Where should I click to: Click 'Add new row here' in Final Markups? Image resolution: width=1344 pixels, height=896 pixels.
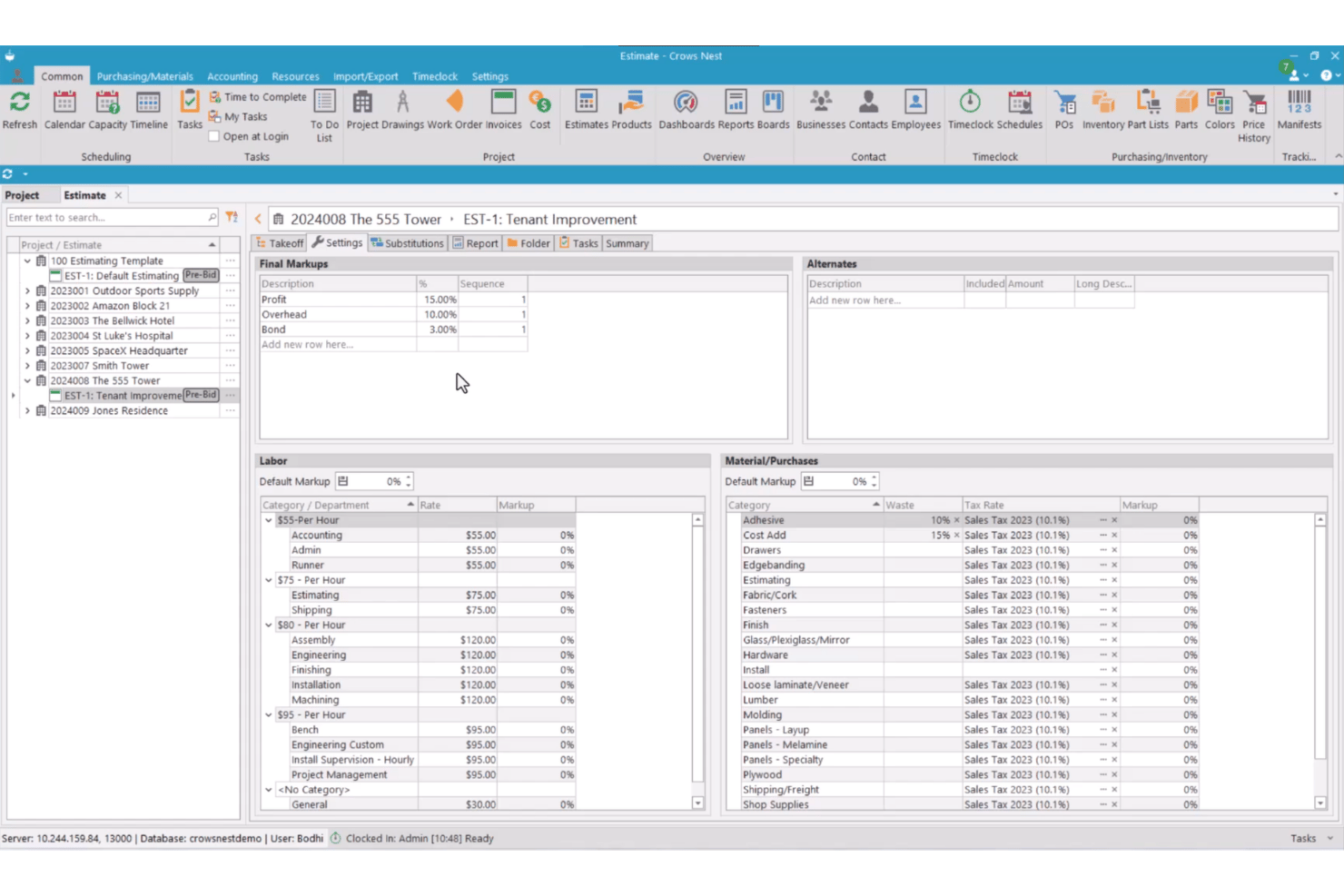[x=307, y=344]
